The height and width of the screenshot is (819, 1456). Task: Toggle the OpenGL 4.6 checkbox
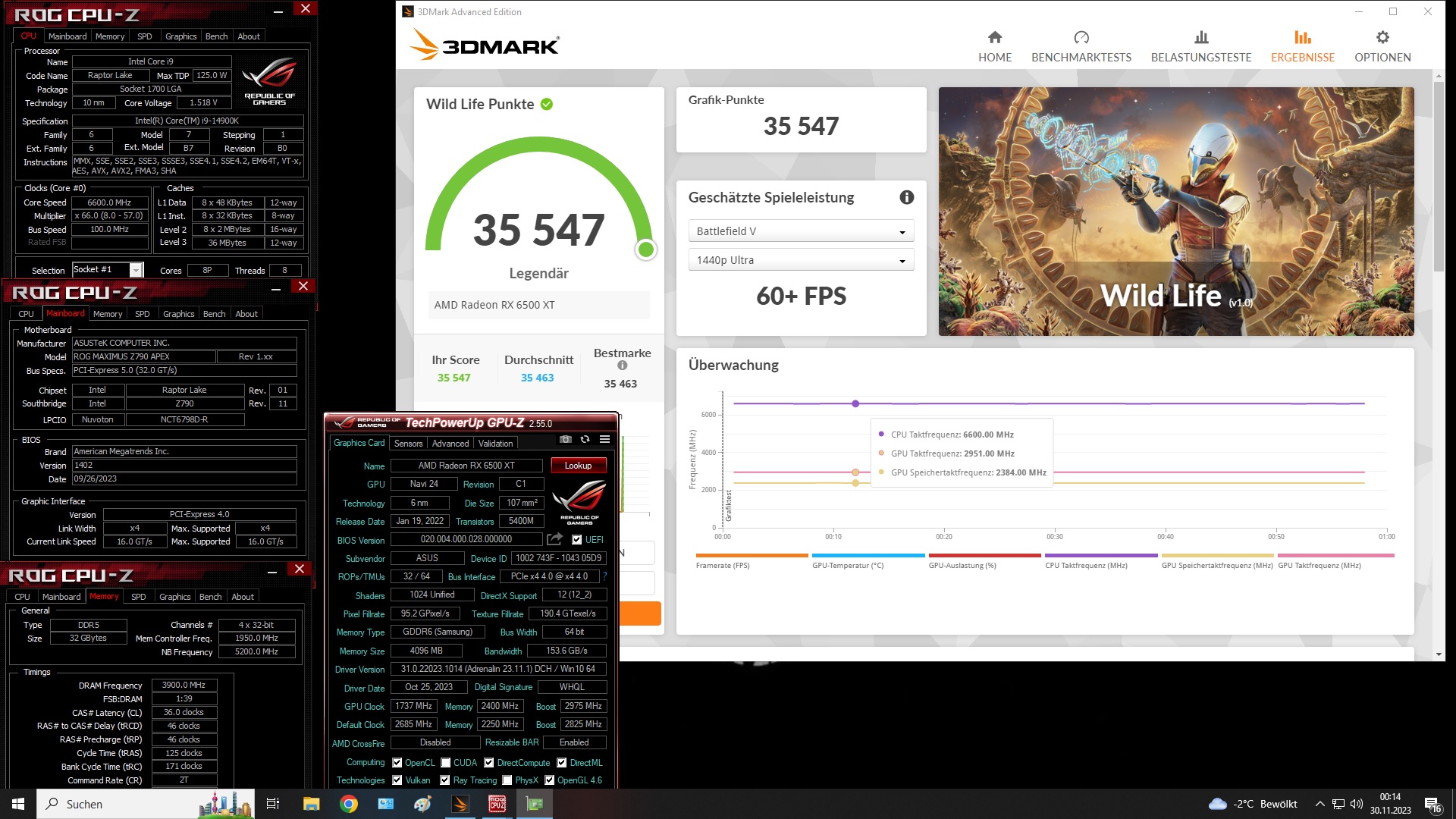point(549,780)
